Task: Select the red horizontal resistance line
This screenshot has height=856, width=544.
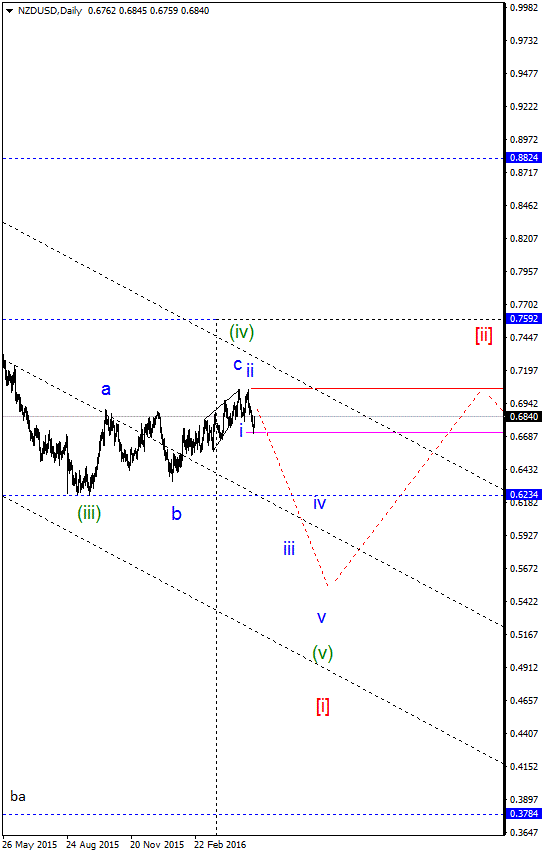Action: point(376,388)
